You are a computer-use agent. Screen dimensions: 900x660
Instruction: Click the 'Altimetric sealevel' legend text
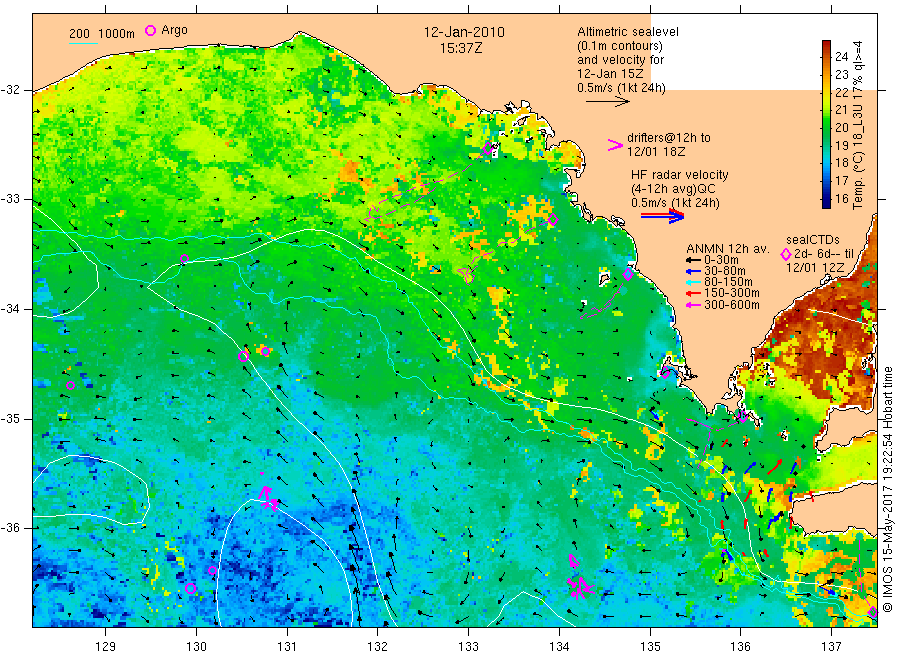click(x=627, y=32)
